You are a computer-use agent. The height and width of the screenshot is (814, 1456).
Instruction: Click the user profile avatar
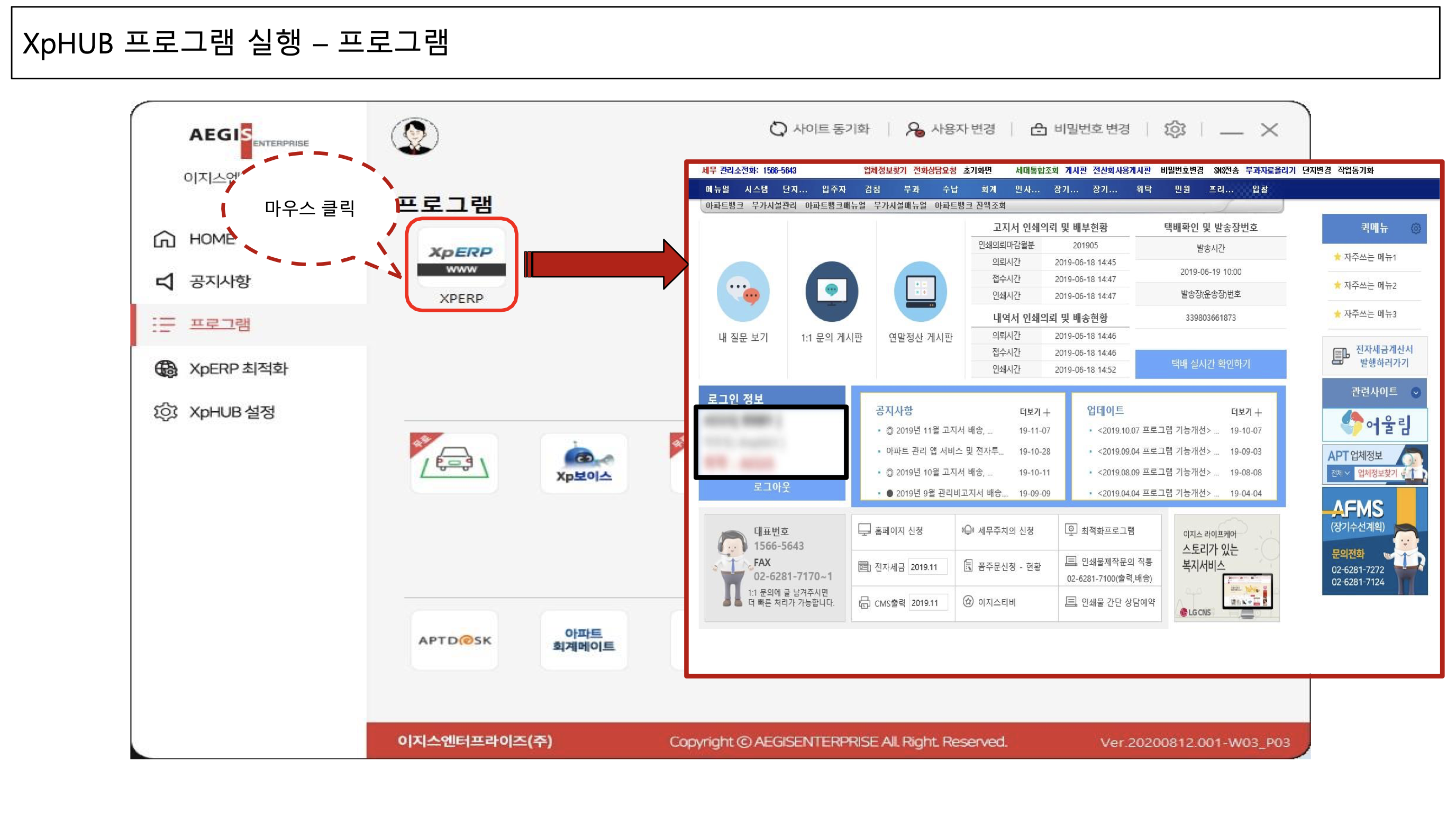[415, 136]
